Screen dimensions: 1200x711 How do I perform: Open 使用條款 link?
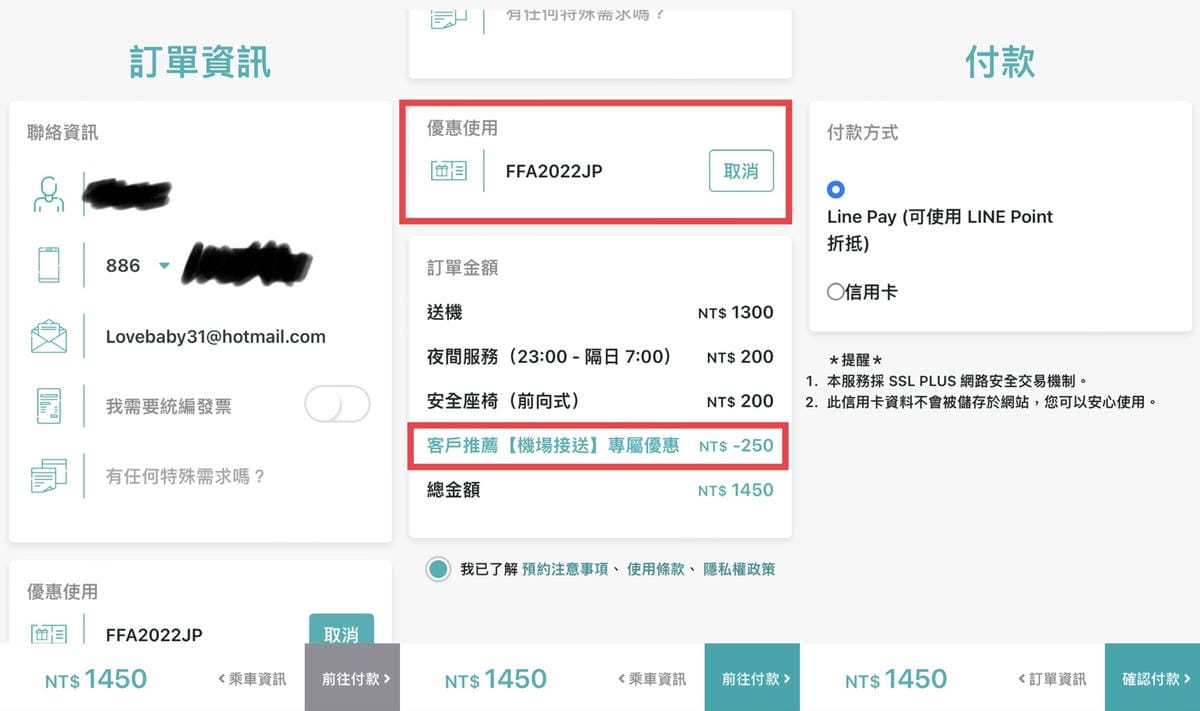[x=656, y=569]
